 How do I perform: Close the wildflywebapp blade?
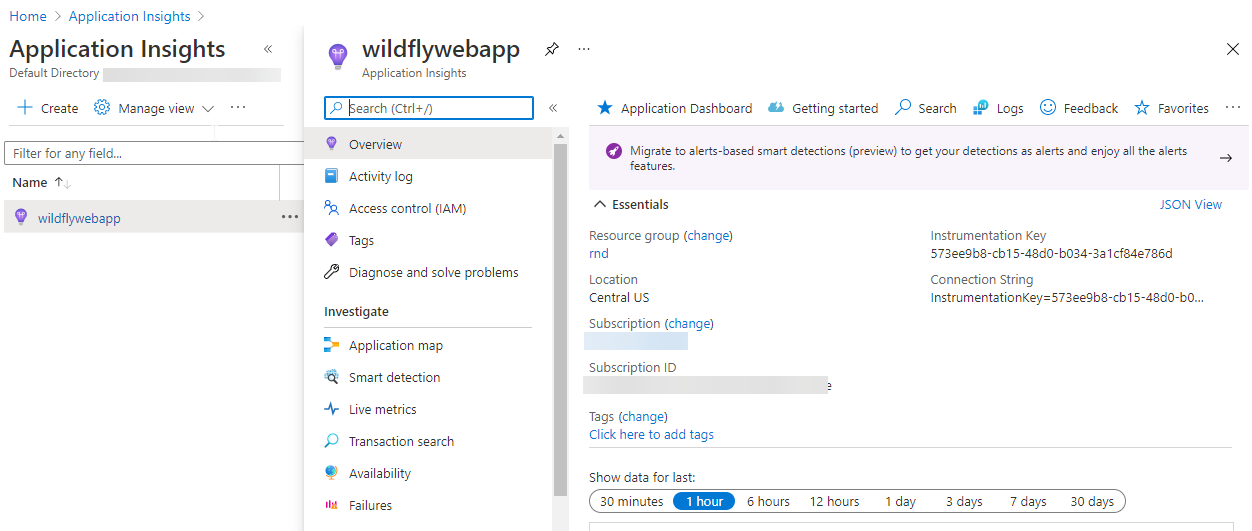pyautogui.click(x=1232, y=49)
